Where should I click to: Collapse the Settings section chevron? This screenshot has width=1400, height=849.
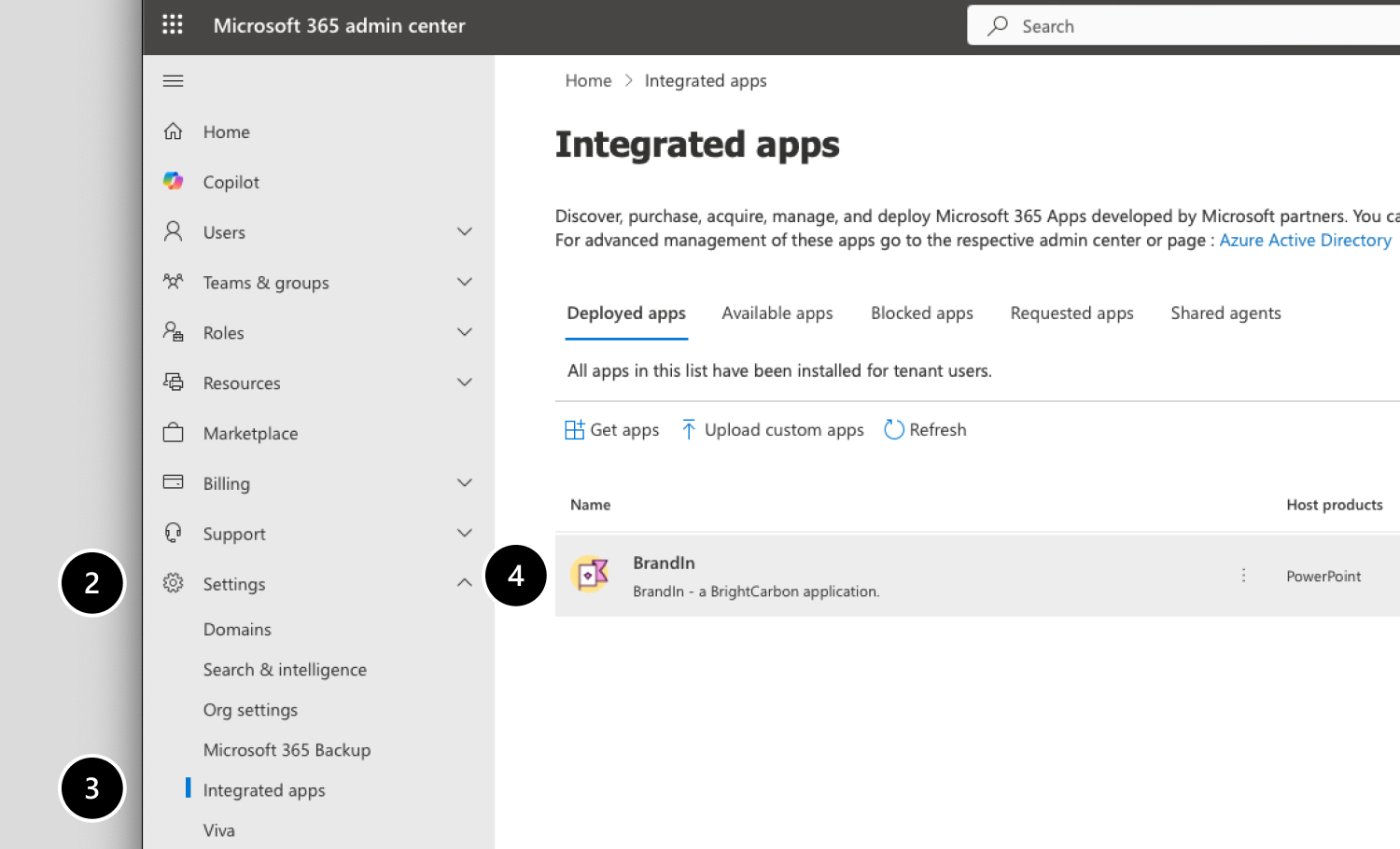point(464,583)
